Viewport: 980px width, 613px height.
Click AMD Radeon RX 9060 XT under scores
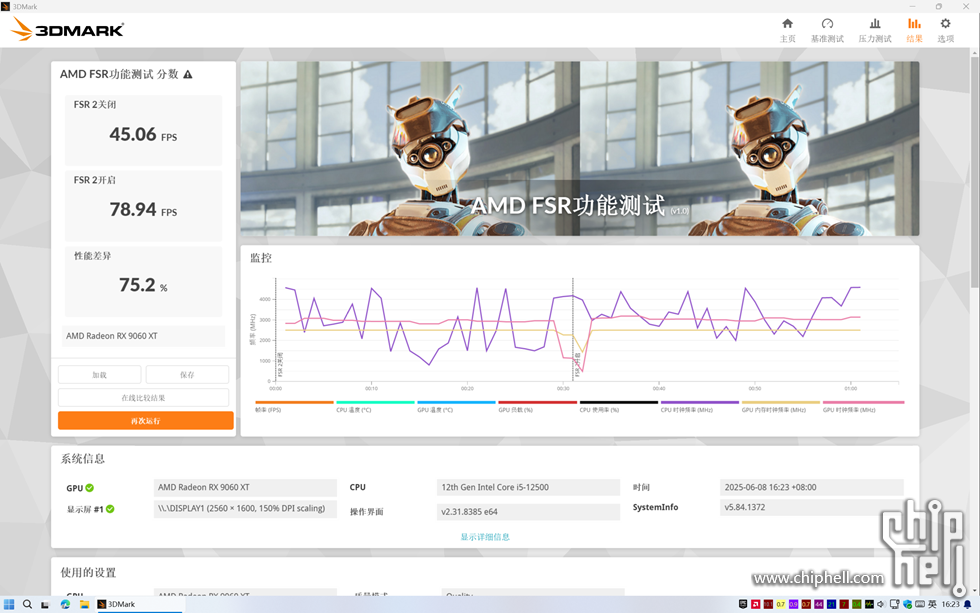click(143, 336)
